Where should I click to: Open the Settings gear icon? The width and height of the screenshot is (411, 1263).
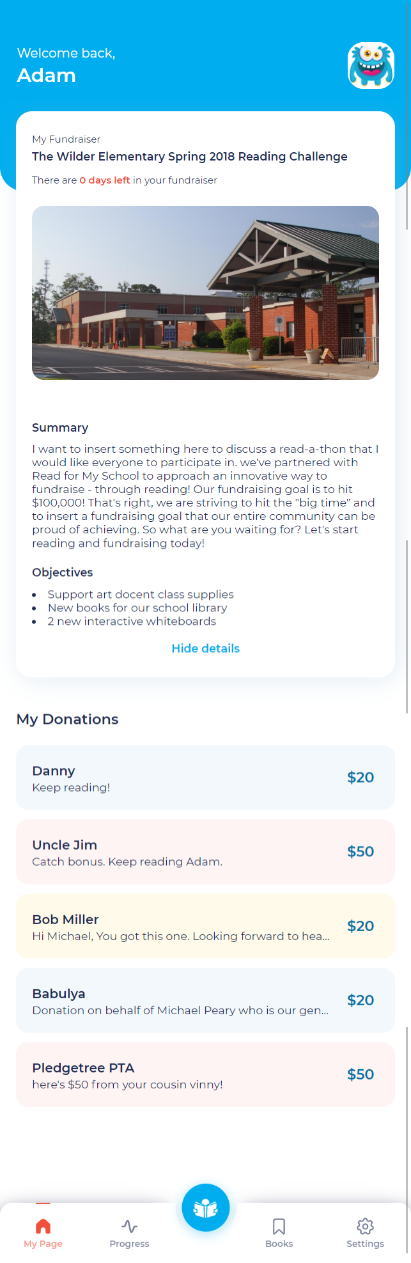click(365, 1226)
